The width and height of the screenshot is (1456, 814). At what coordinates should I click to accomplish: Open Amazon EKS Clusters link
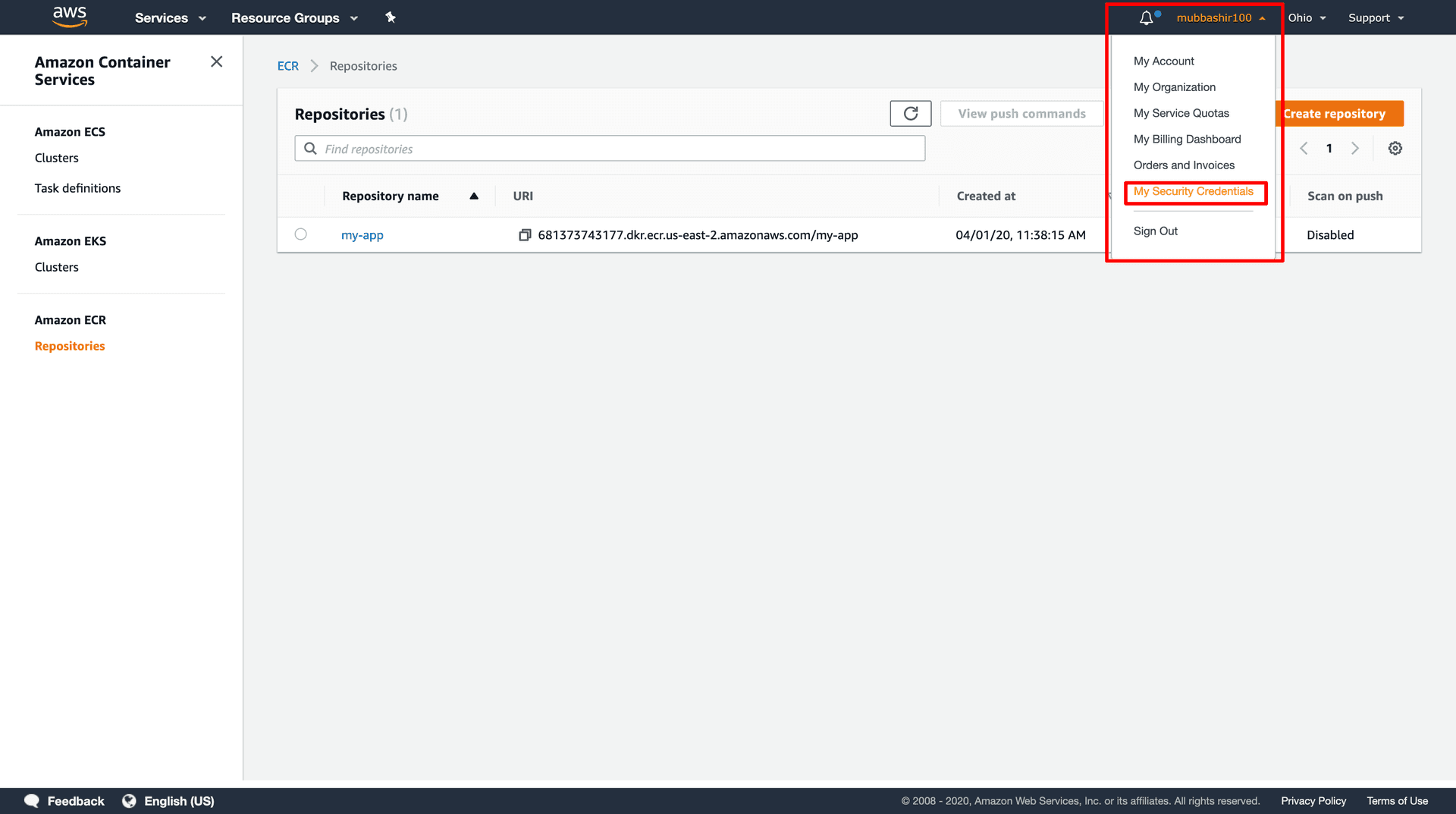click(57, 267)
